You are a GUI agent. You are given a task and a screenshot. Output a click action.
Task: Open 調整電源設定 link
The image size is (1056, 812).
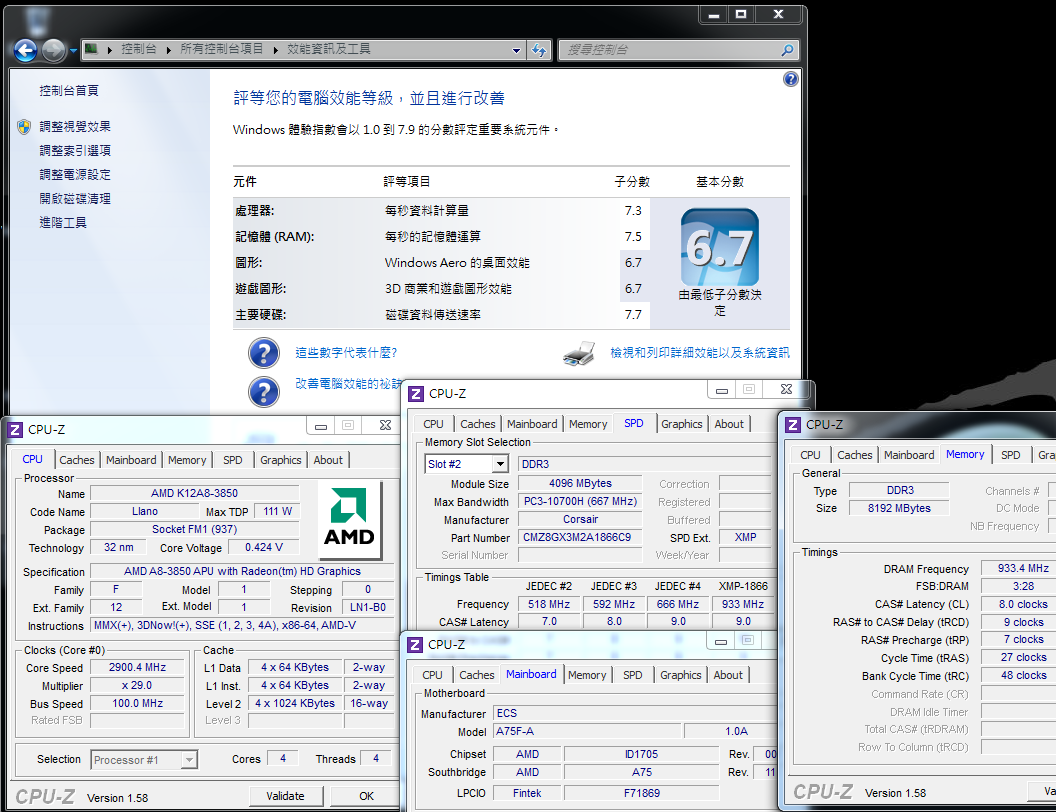pyautogui.click(x=75, y=175)
